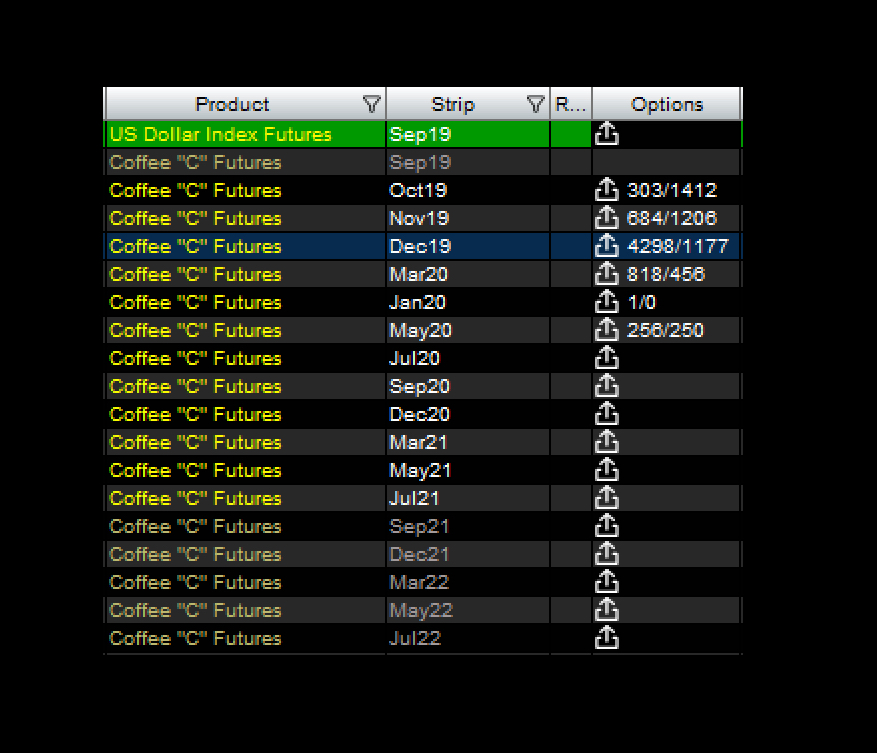Select the Mar21 strip cell
Viewport: 877px width, 753px height.
468,442
